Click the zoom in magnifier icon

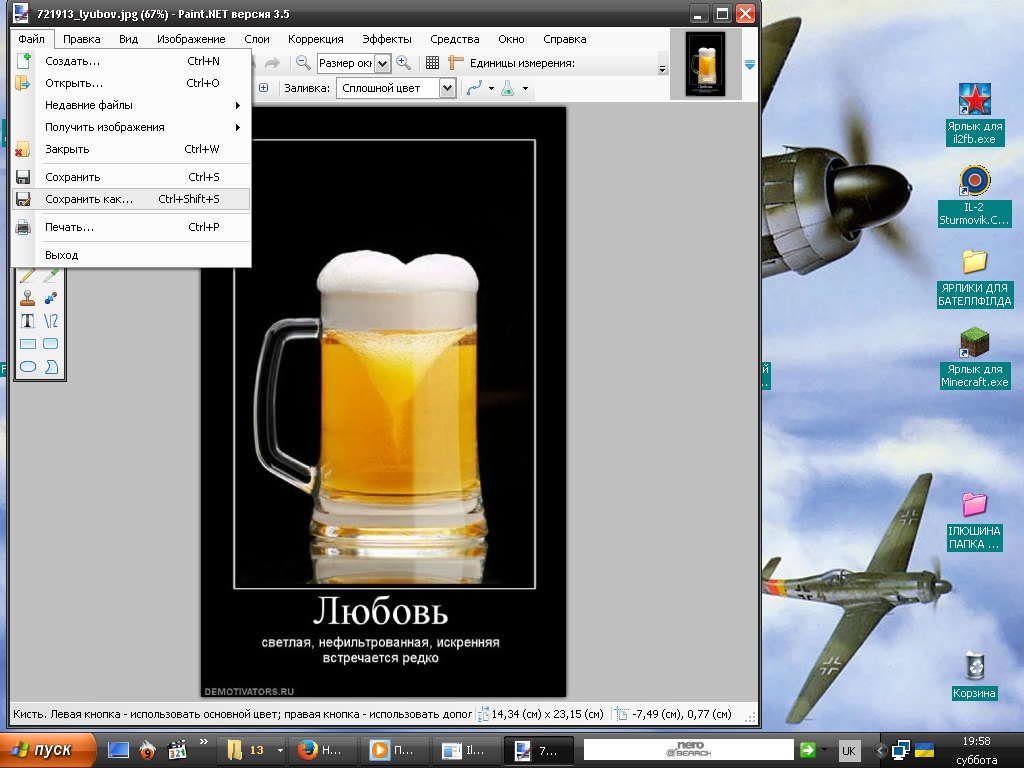(403, 63)
